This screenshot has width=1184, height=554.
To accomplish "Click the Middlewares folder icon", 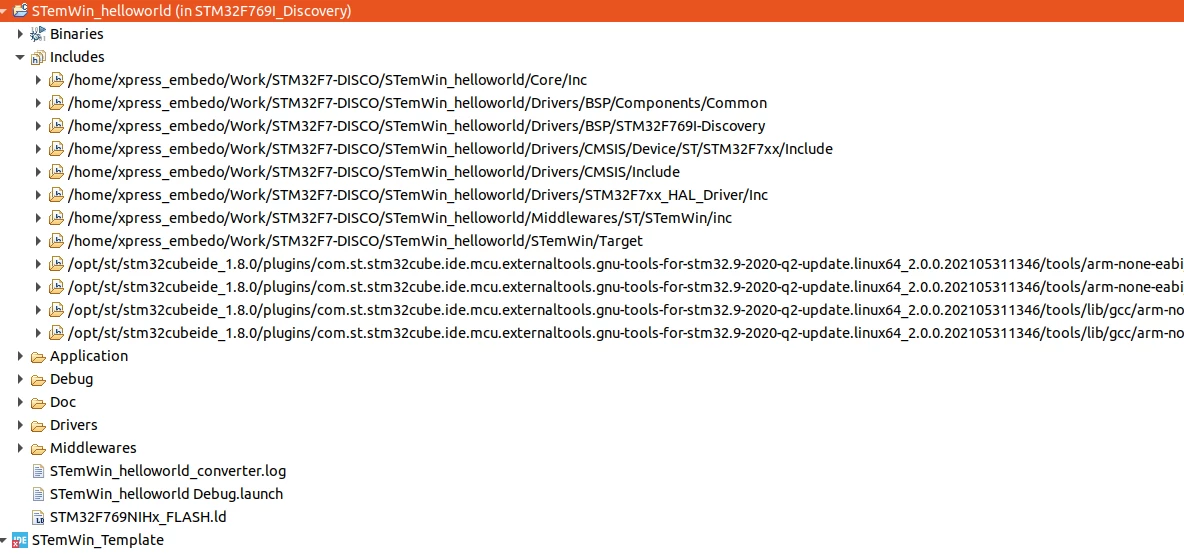I will point(38,448).
